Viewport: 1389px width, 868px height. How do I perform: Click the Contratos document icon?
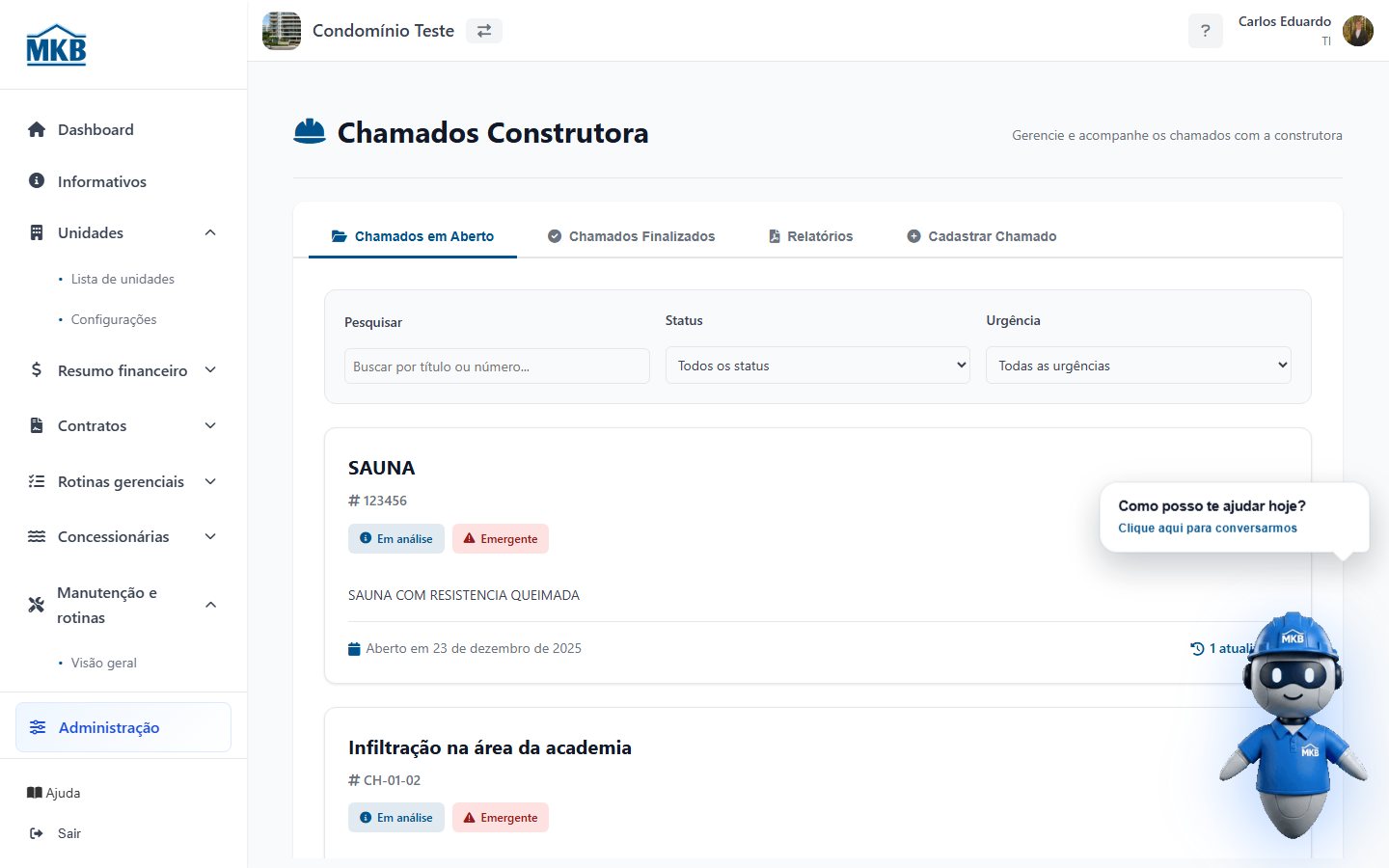click(37, 425)
